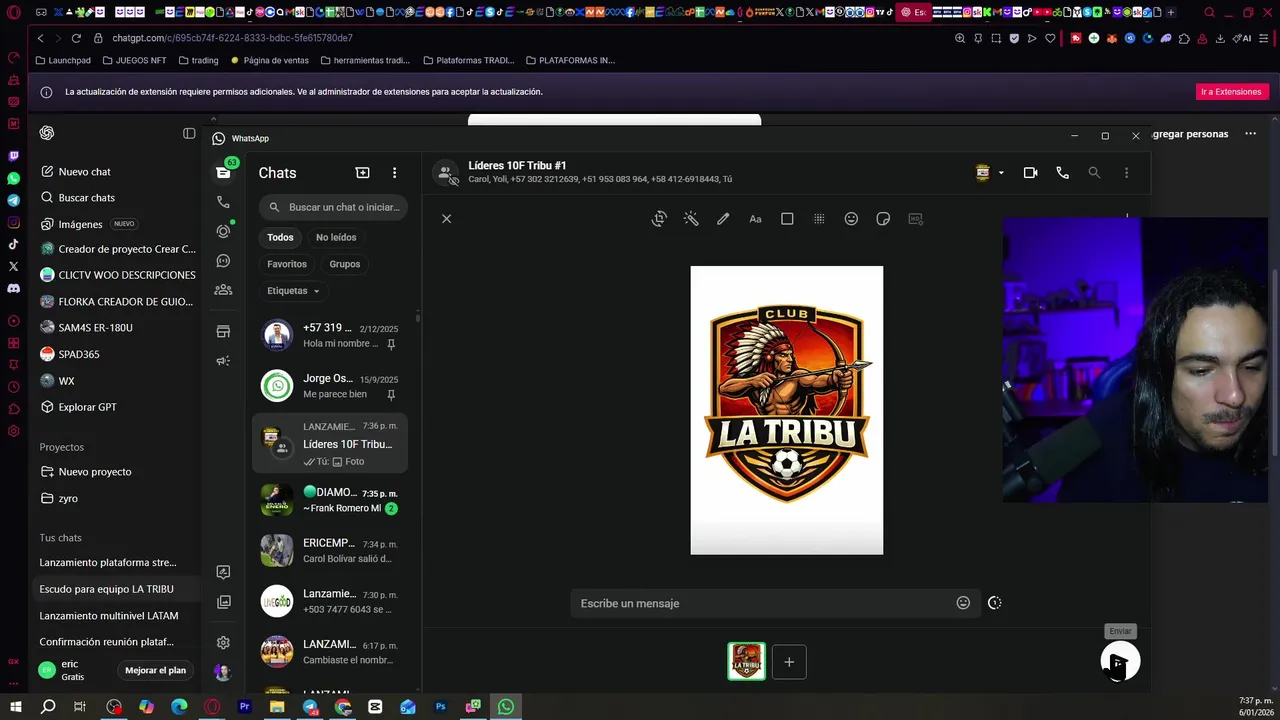This screenshot has height=720, width=1280.
Task: Select the Todos chat filter
Action: point(280,237)
